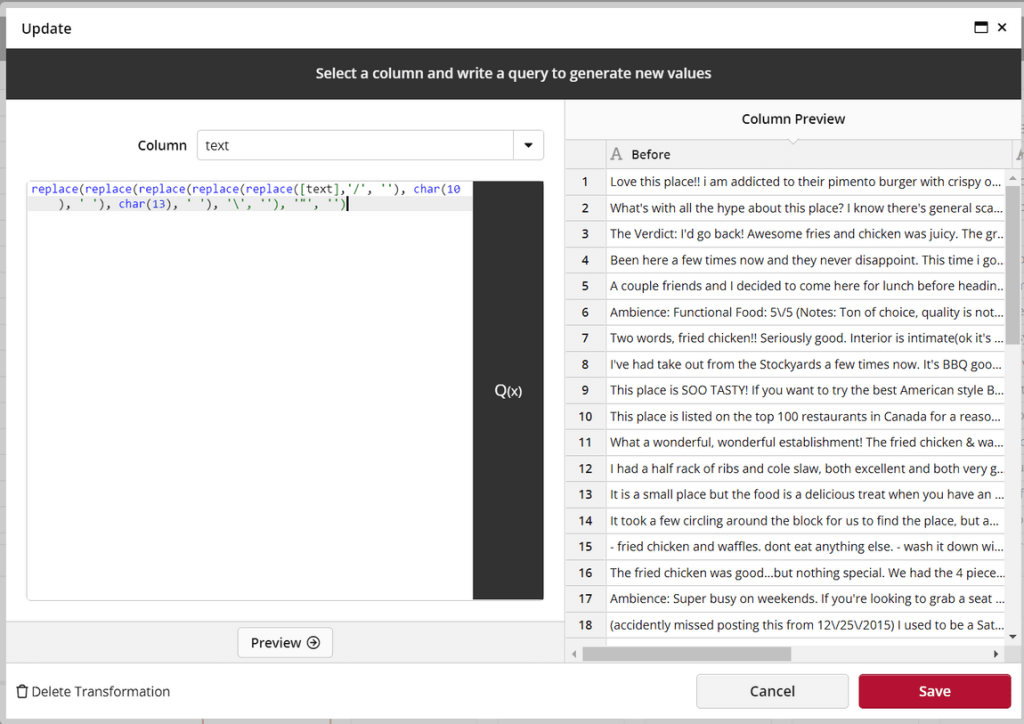Viewport: 1024px width, 724px height.
Task: Select row 4 'Been here a few times' cell
Action: 806,260
